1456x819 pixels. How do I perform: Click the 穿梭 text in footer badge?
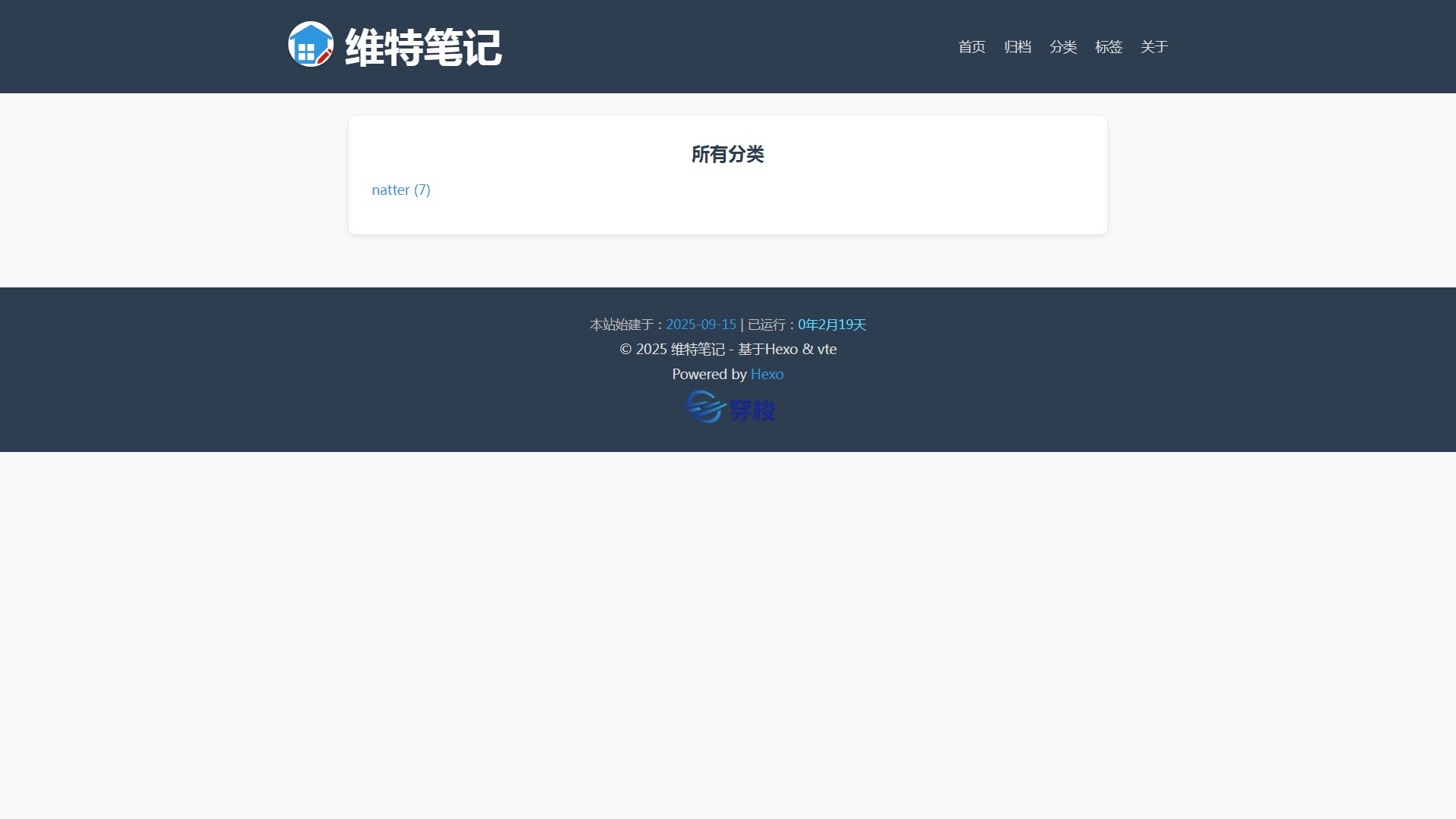coord(752,410)
